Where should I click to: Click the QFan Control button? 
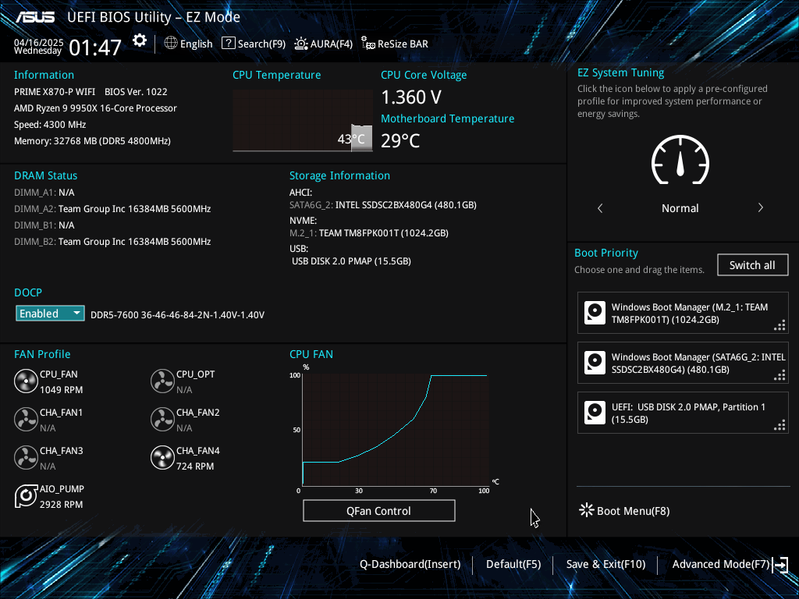[x=379, y=511]
